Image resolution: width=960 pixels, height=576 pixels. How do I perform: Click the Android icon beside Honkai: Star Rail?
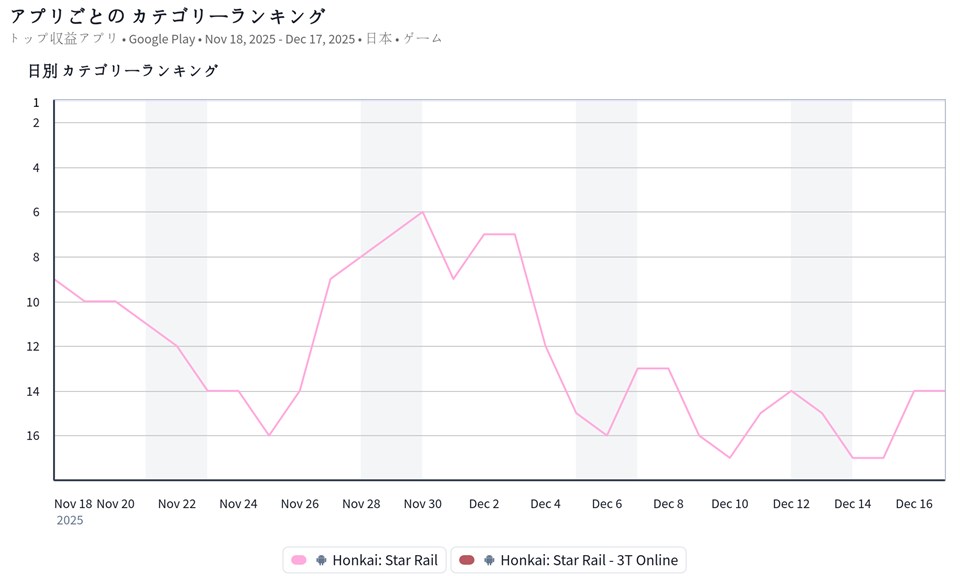pyautogui.click(x=321, y=560)
